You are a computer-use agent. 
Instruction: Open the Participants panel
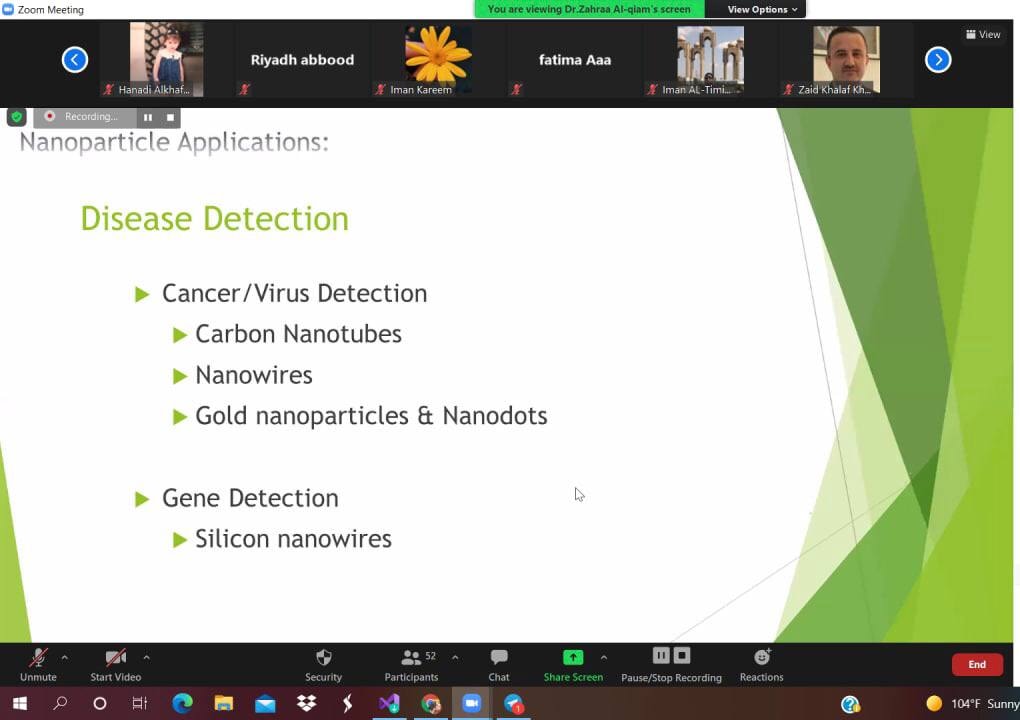[411, 663]
